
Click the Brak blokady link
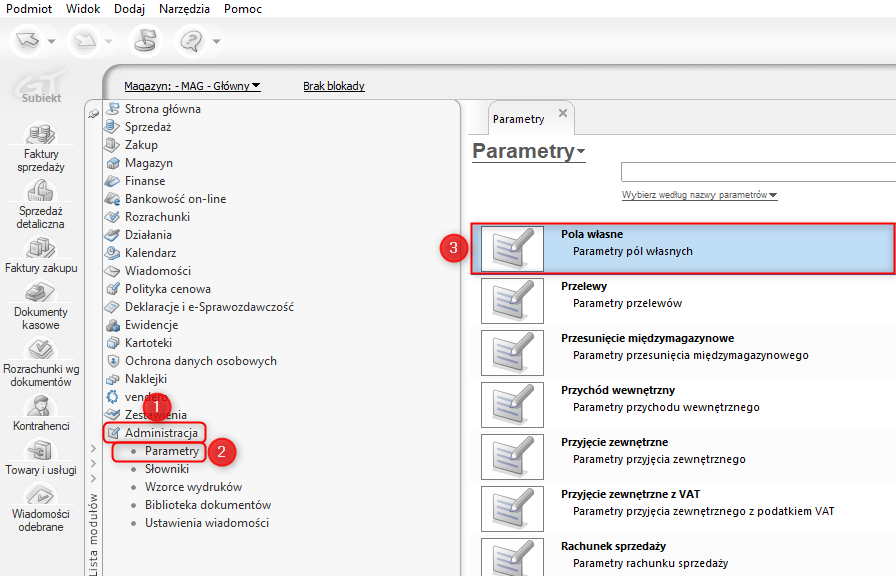(x=334, y=86)
